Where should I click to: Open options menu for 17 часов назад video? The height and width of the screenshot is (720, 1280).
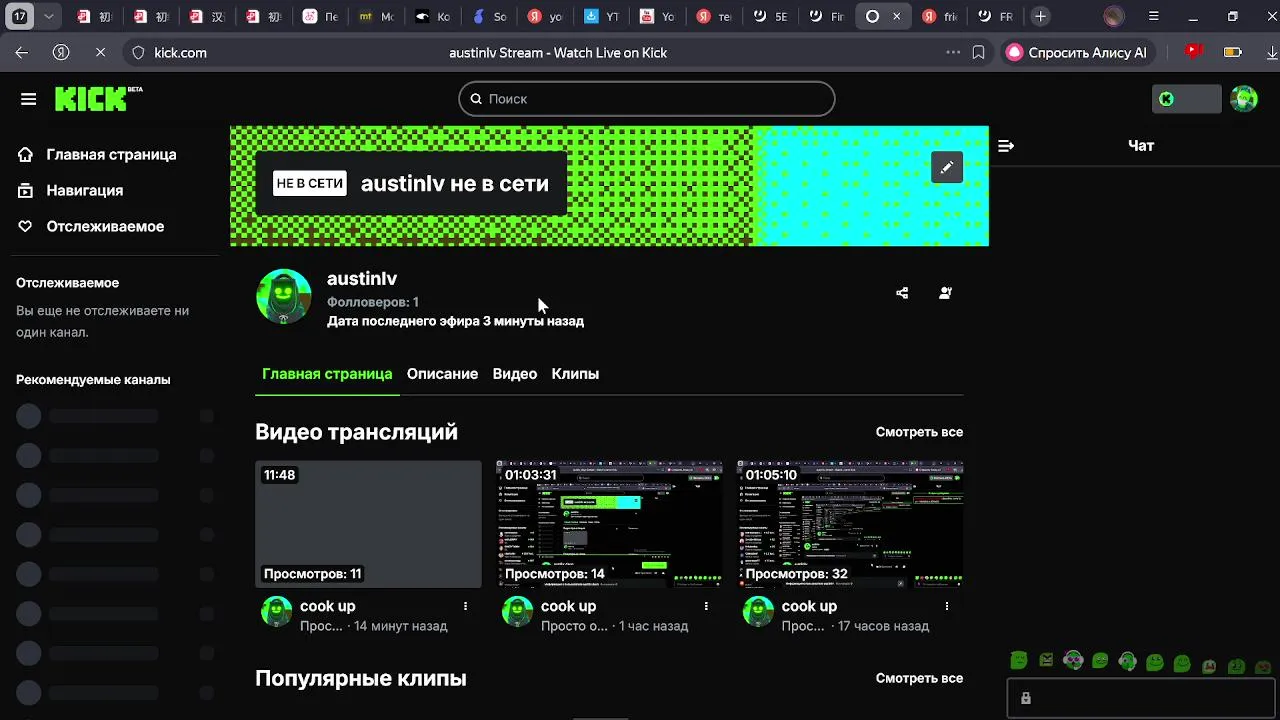click(x=946, y=606)
